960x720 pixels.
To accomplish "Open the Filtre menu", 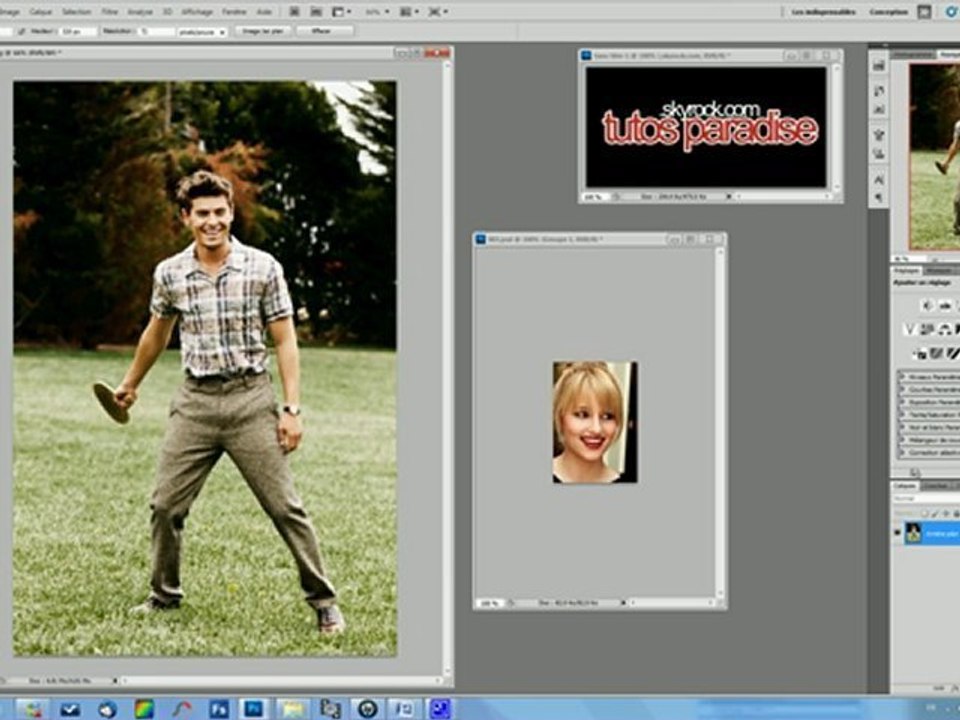I will coord(110,12).
